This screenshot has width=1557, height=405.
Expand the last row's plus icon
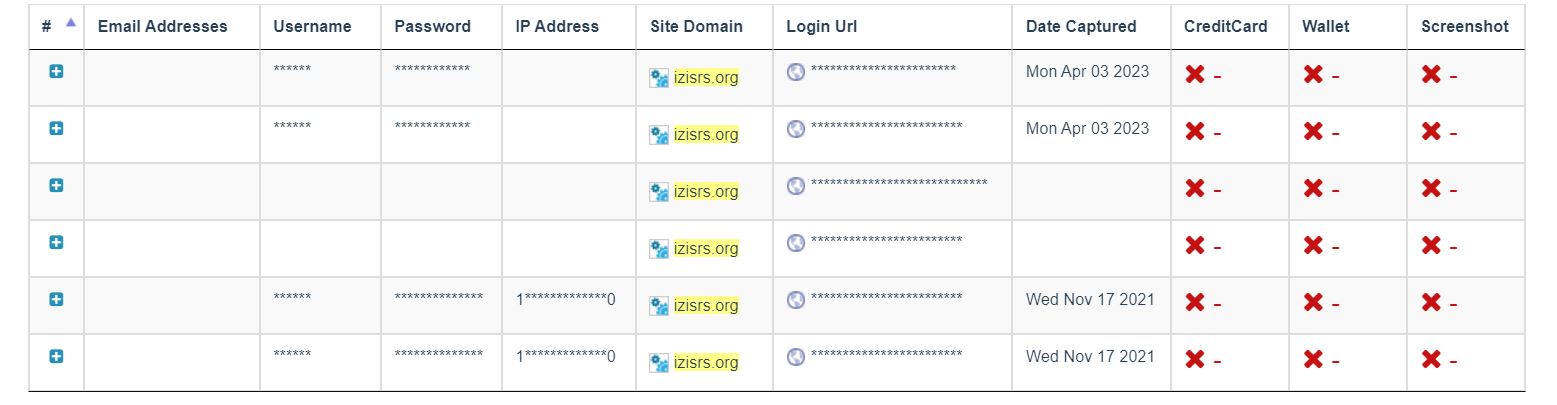pyautogui.click(x=56, y=357)
